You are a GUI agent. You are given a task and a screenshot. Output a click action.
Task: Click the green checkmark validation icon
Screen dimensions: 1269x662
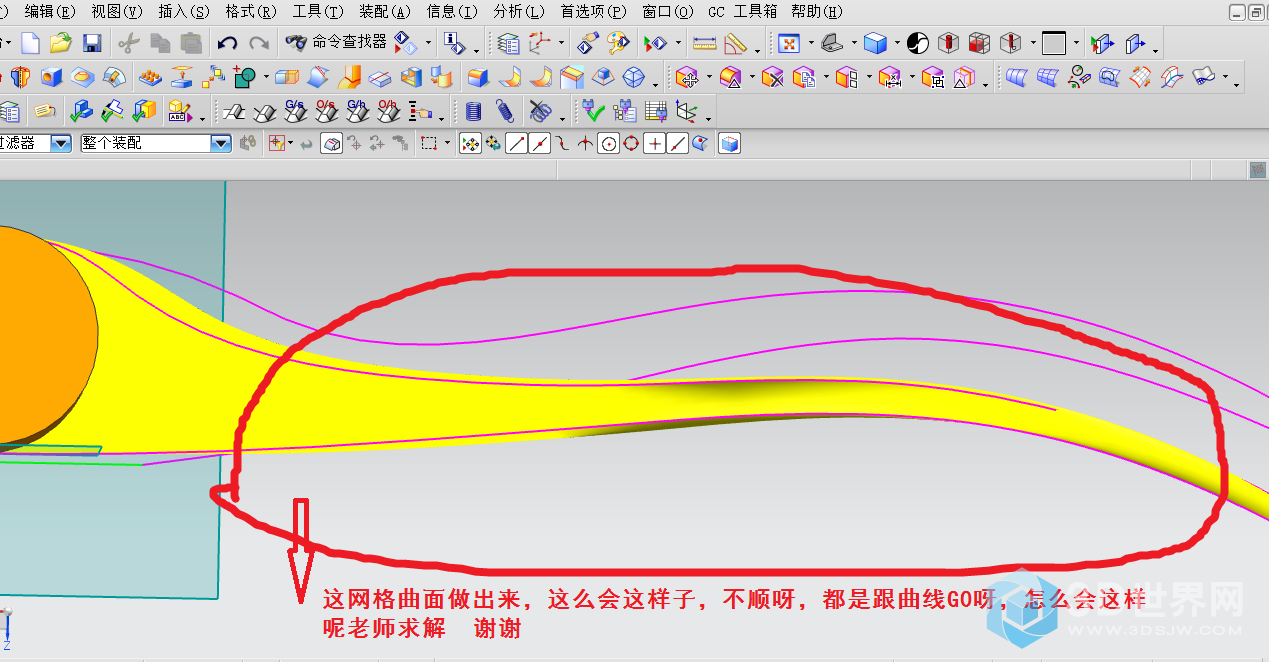point(593,110)
